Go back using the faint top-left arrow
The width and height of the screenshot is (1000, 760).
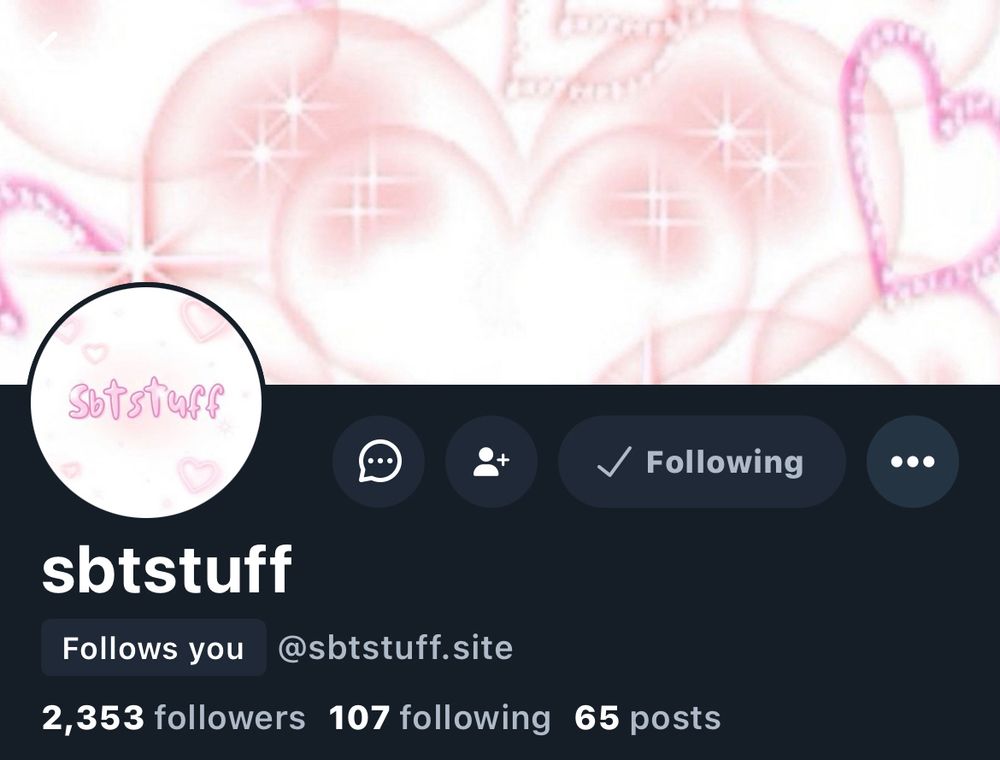[48, 42]
